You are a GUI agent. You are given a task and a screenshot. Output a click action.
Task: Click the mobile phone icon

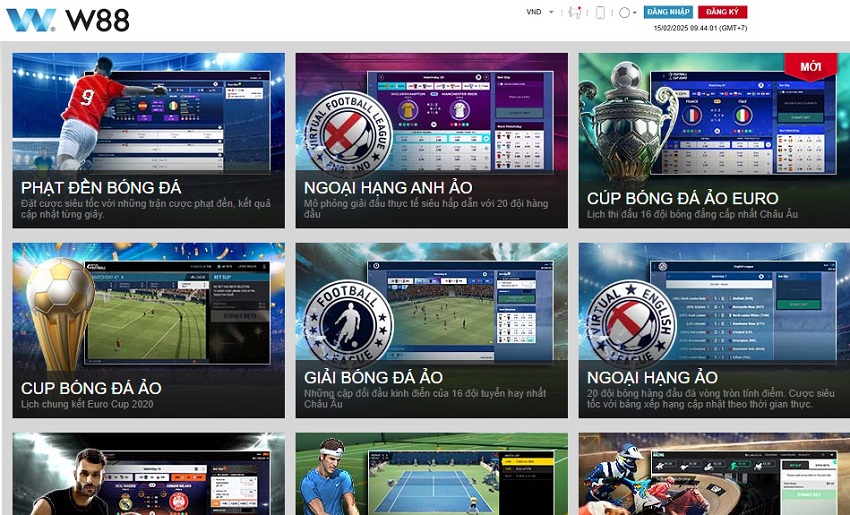point(600,12)
